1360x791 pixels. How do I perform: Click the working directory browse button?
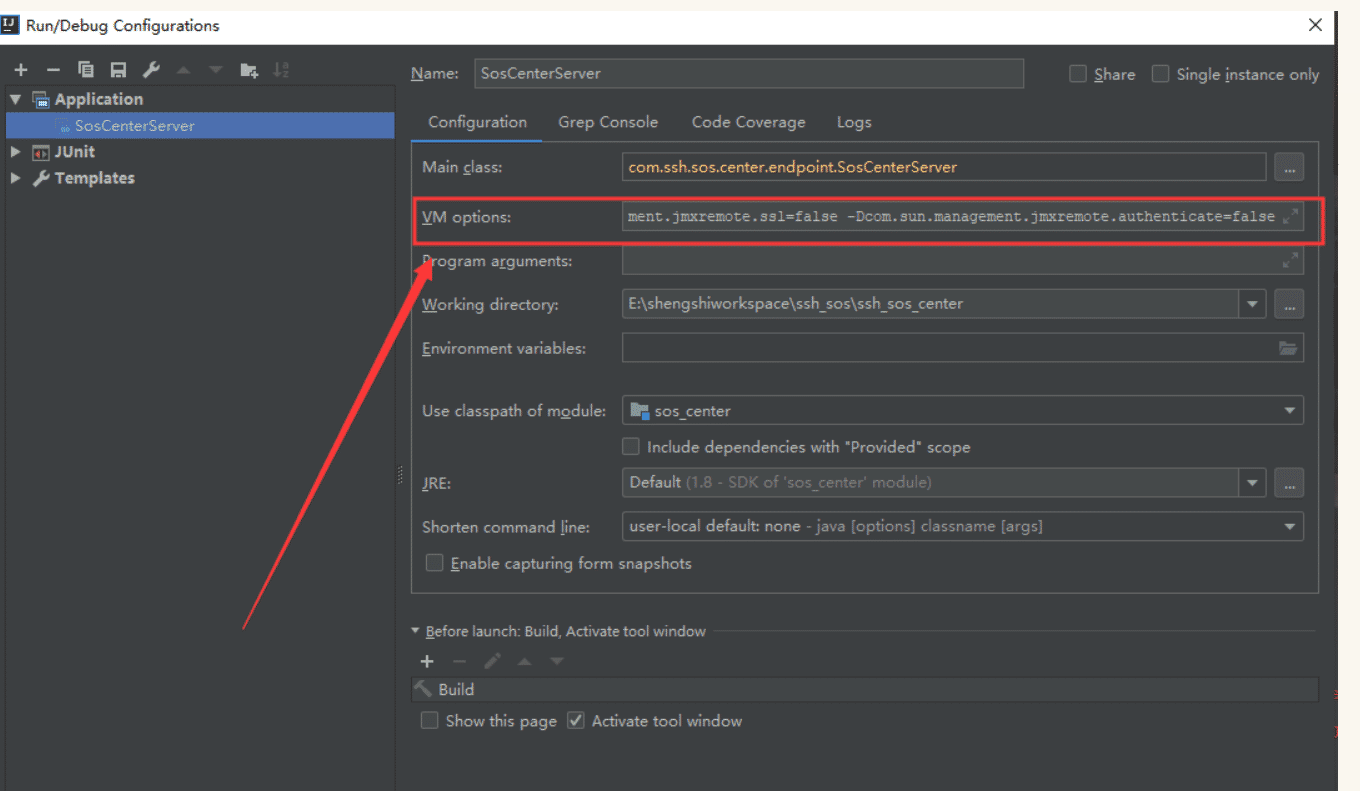click(x=1289, y=304)
